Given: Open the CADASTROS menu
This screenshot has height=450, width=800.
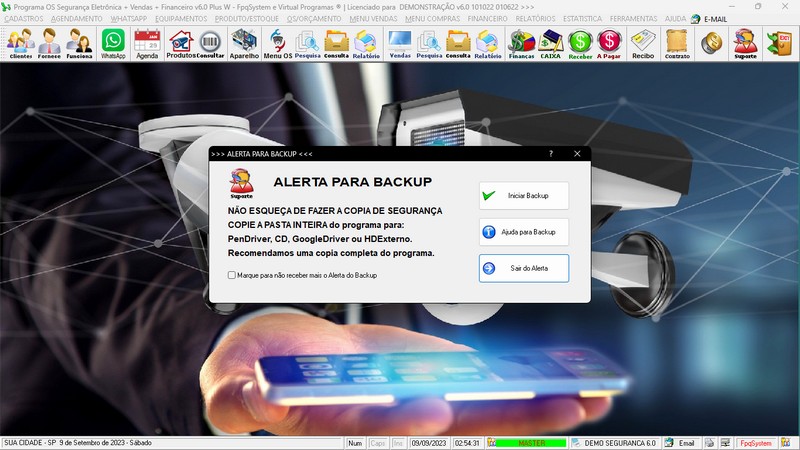Looking at the screenshot, I should [x=24, y=19].
